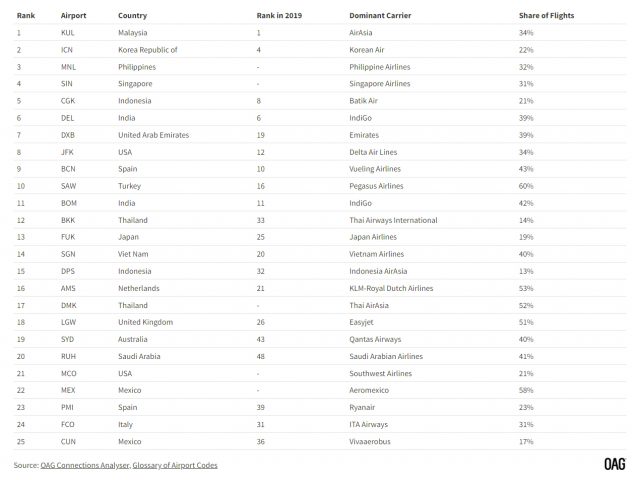Select the KLM-Royal Dutch Airlines cell
The height and width of the screenshot is (480, 640).
point(391,288)
